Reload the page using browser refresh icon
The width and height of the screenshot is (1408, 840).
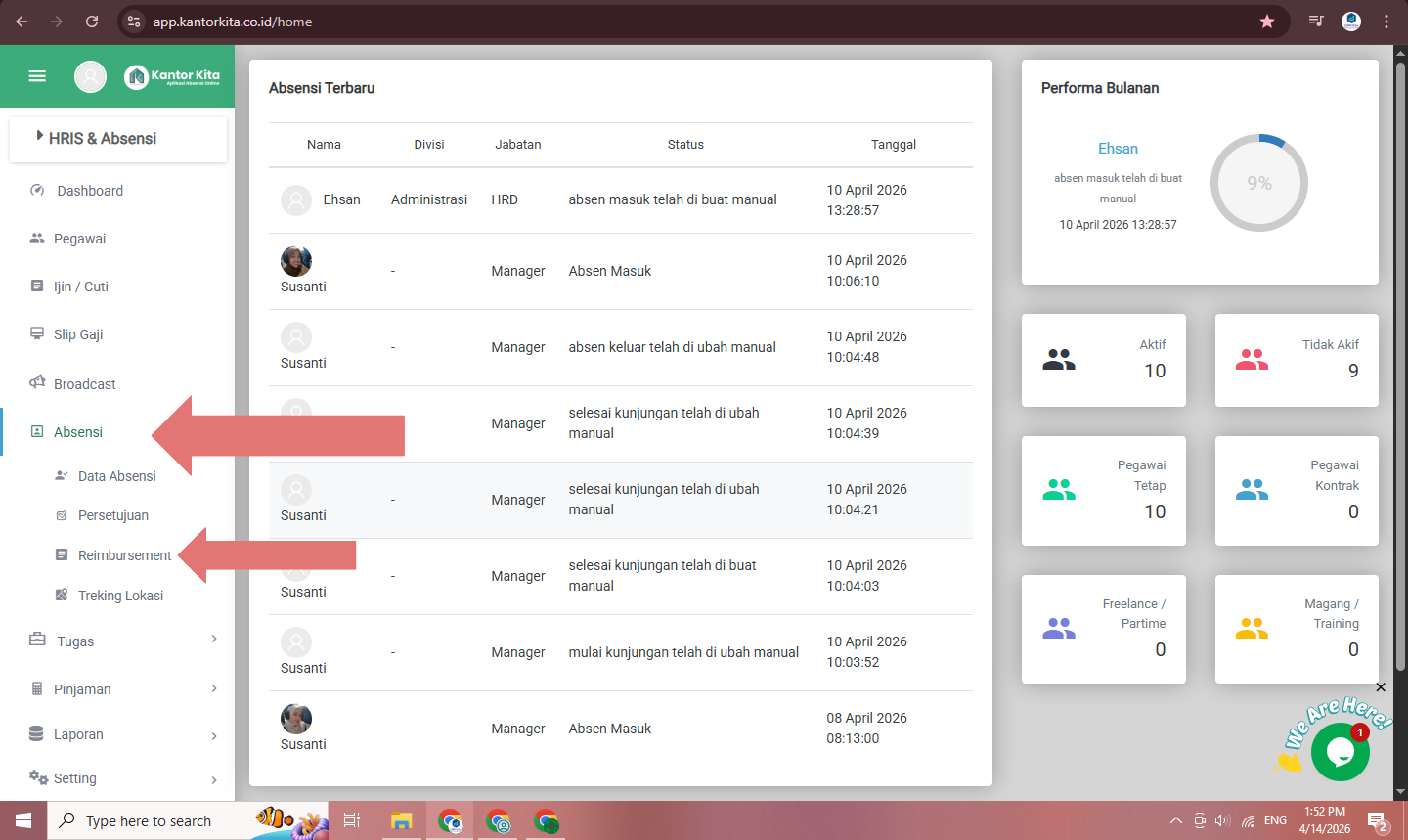pyautogui.click(x=92, y=22)
